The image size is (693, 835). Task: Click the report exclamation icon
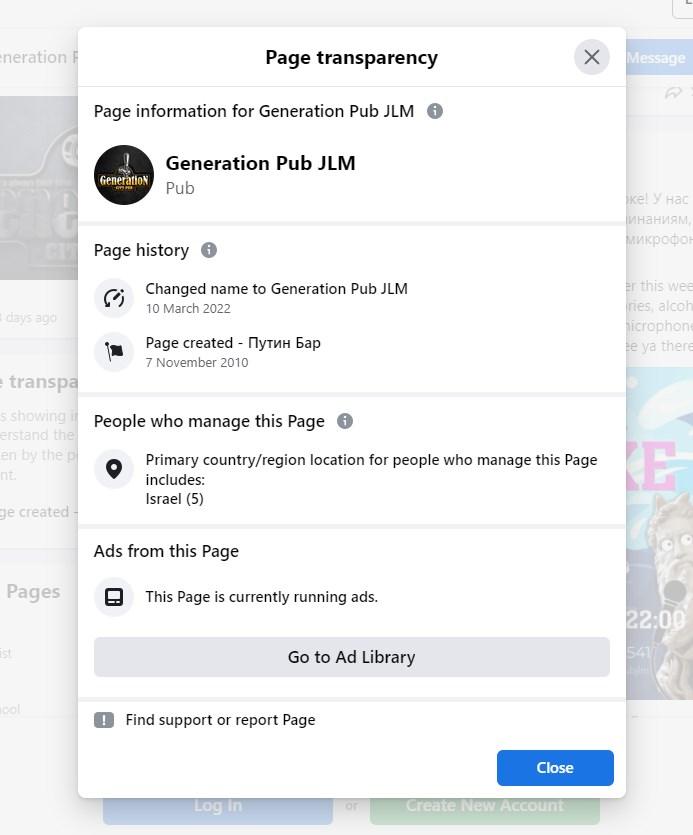tap(104, 720)
